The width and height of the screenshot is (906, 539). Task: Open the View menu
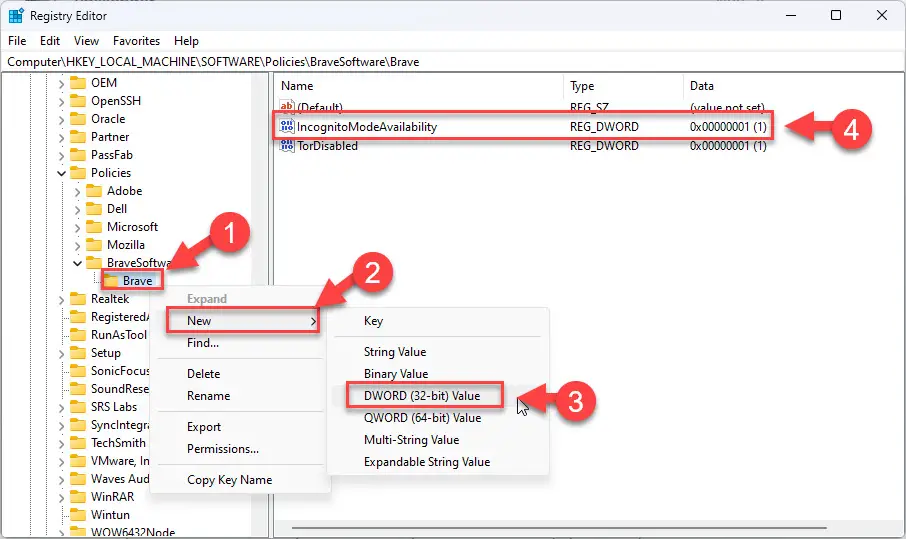[x=86, y=41]
